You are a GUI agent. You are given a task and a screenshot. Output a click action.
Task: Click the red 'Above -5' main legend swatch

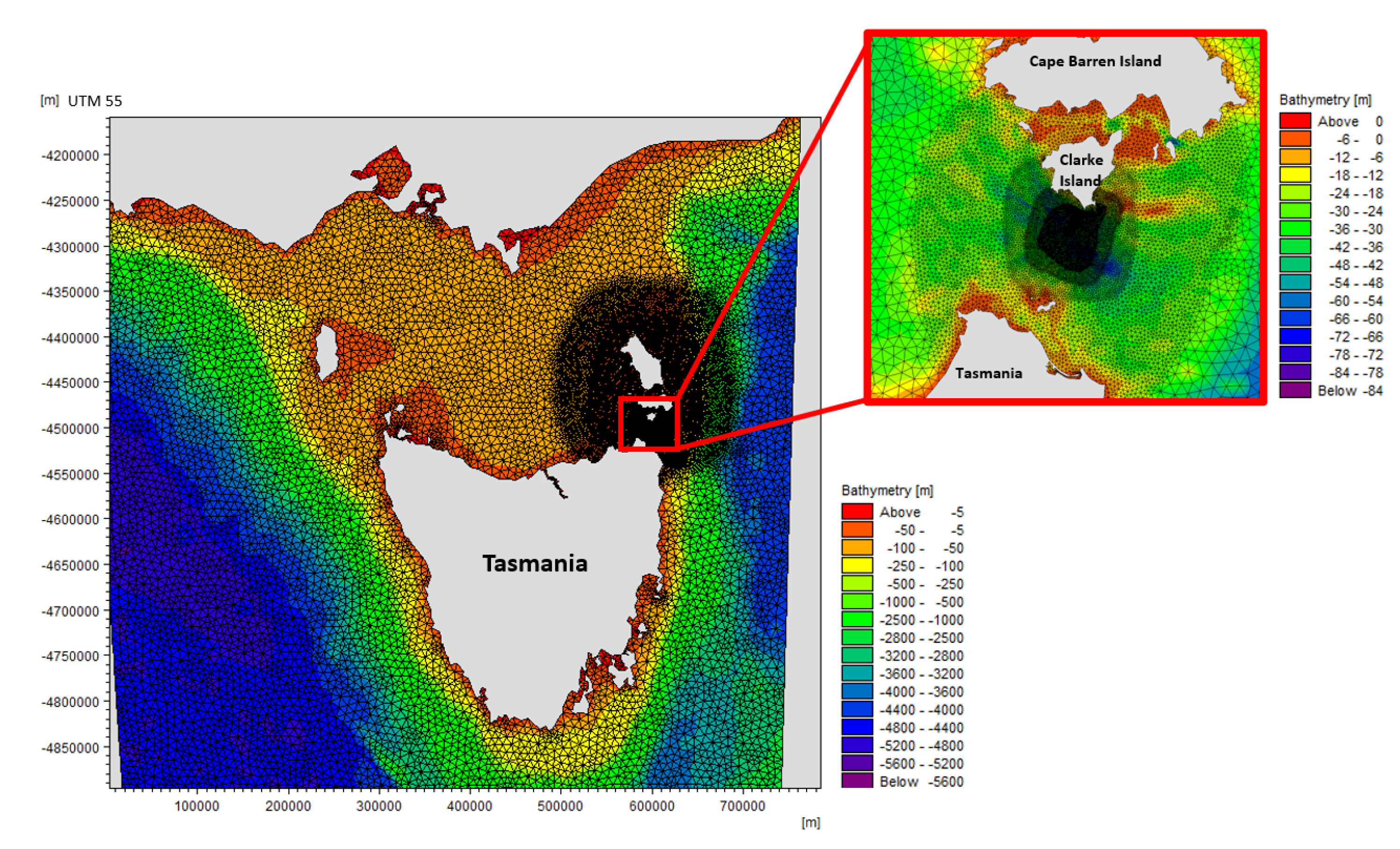857,512
